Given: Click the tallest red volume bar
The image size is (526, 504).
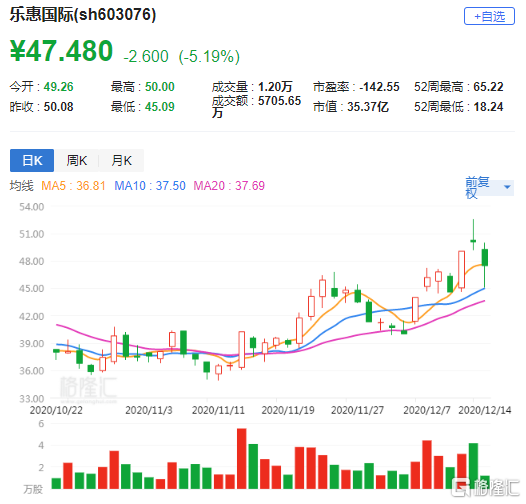Looking at the screenshot, I should [242, 458].
